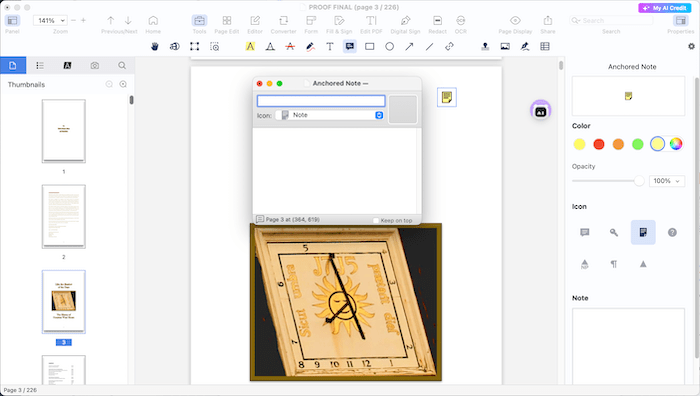Switch to the Annotations sidebar tab
Viewport: 700px width, 396px height.
[x=67, y=66]
